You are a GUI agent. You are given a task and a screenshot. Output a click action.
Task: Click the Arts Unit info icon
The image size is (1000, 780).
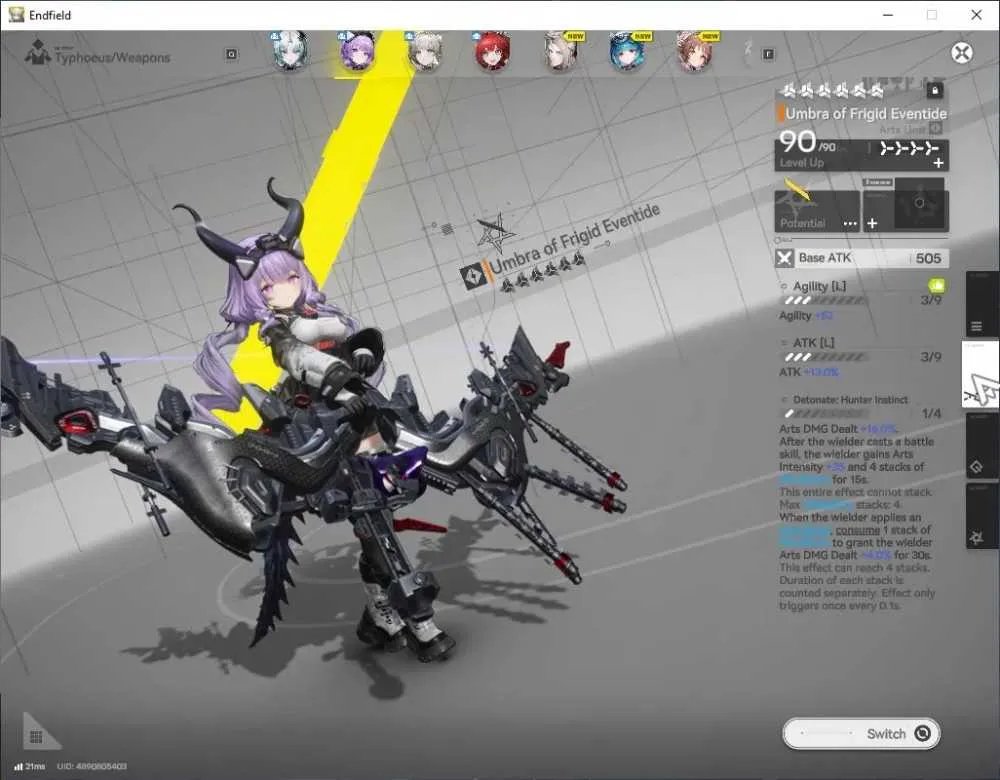point(935,128)
